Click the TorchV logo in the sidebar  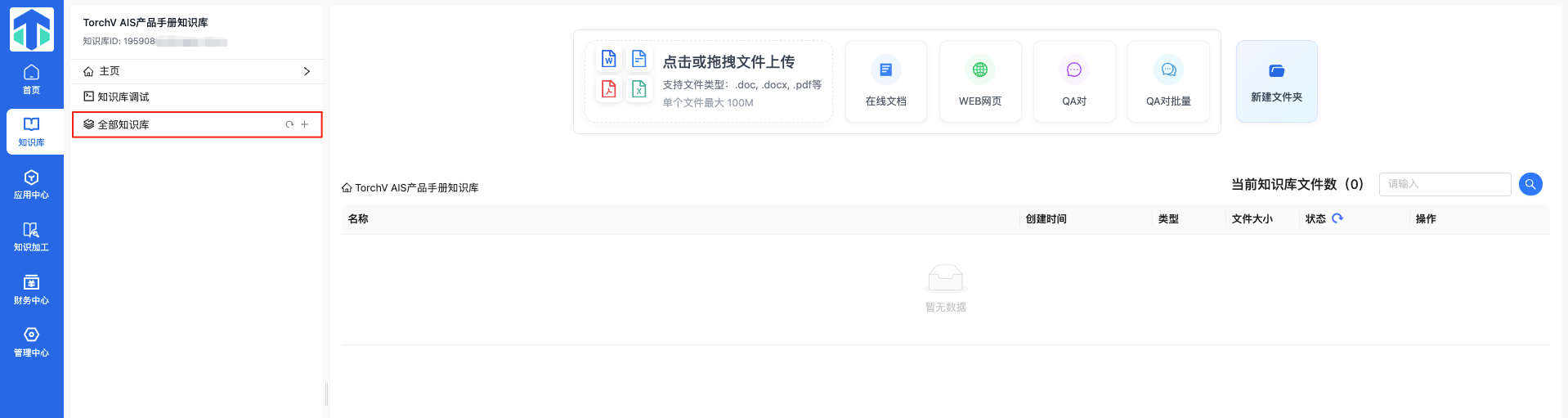[x=32, y=29]
